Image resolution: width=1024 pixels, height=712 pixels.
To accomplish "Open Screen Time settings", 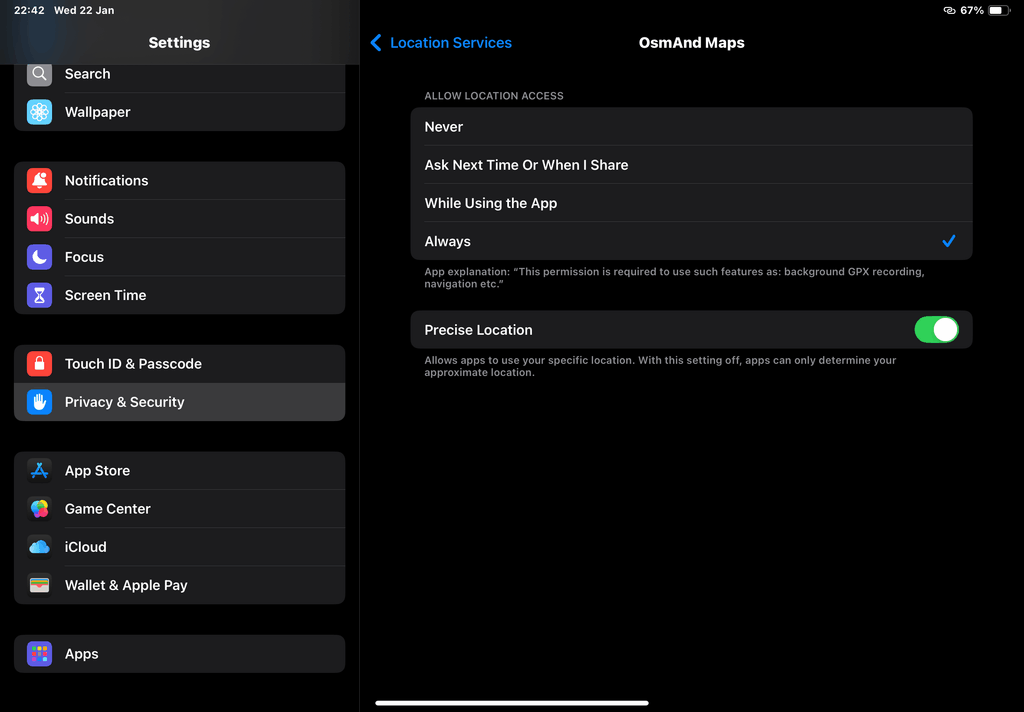I will 180,295.
